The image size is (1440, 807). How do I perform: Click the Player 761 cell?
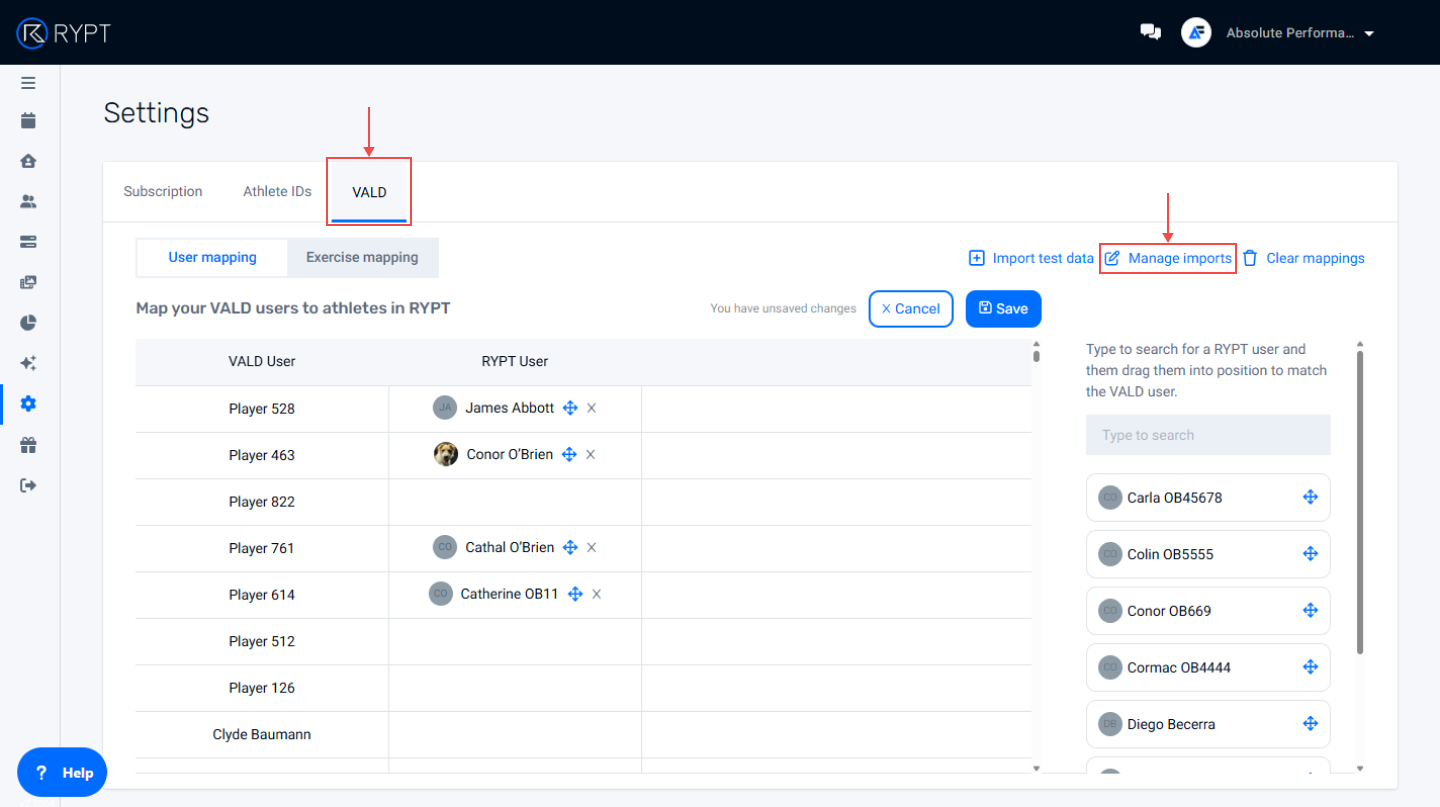262,548
